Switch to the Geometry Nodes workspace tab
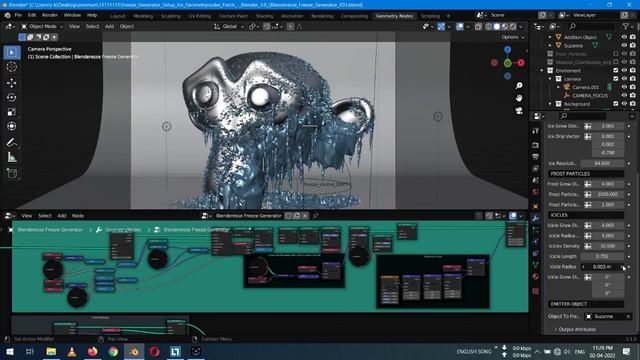Screen dimensions: 640x360 394,16
